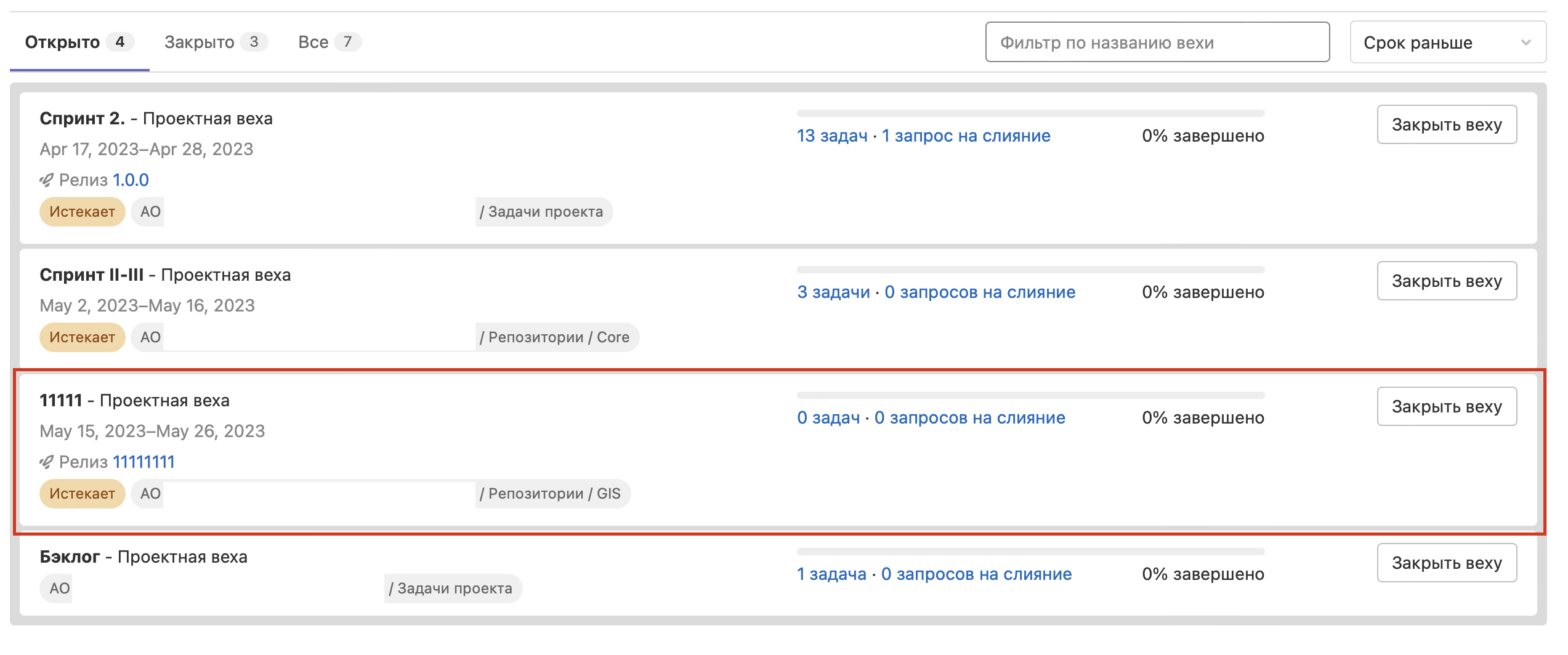
Task: Open release link 11111111
Action: (x=143, y=462)
